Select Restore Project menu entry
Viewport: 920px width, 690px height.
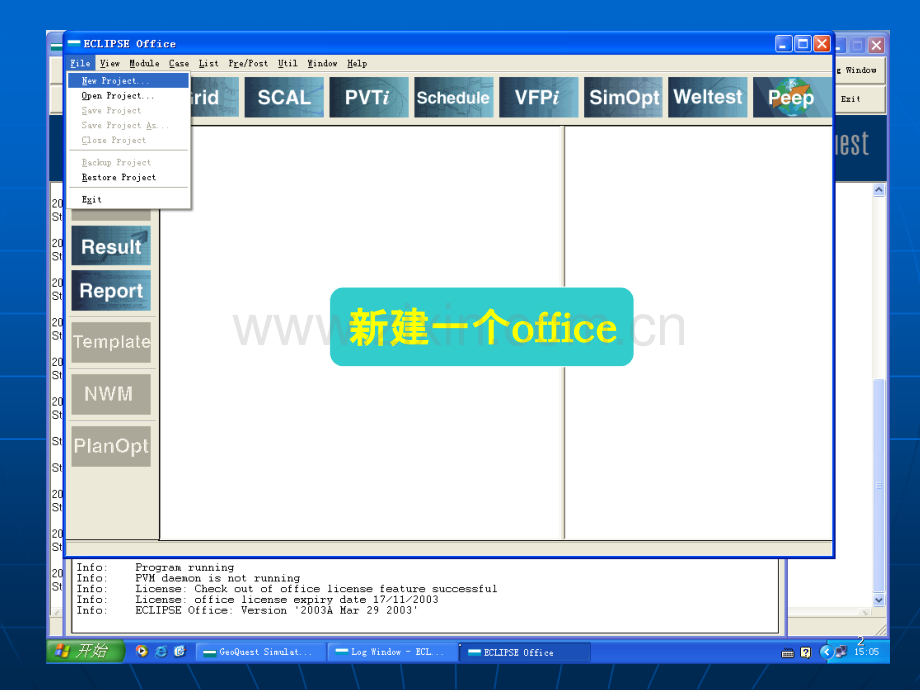[x=128, y=177]
